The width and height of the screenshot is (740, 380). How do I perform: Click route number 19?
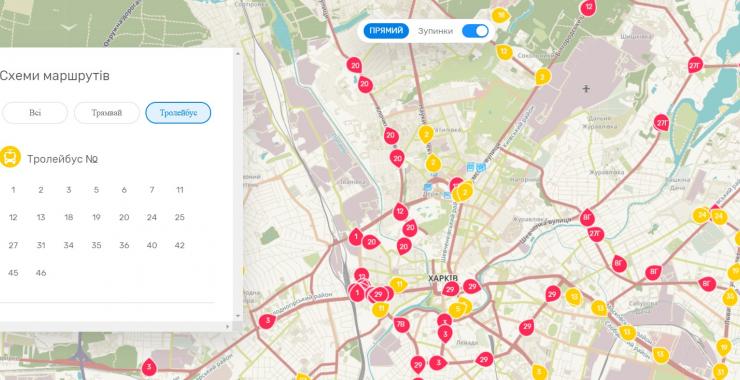(96, 217)
